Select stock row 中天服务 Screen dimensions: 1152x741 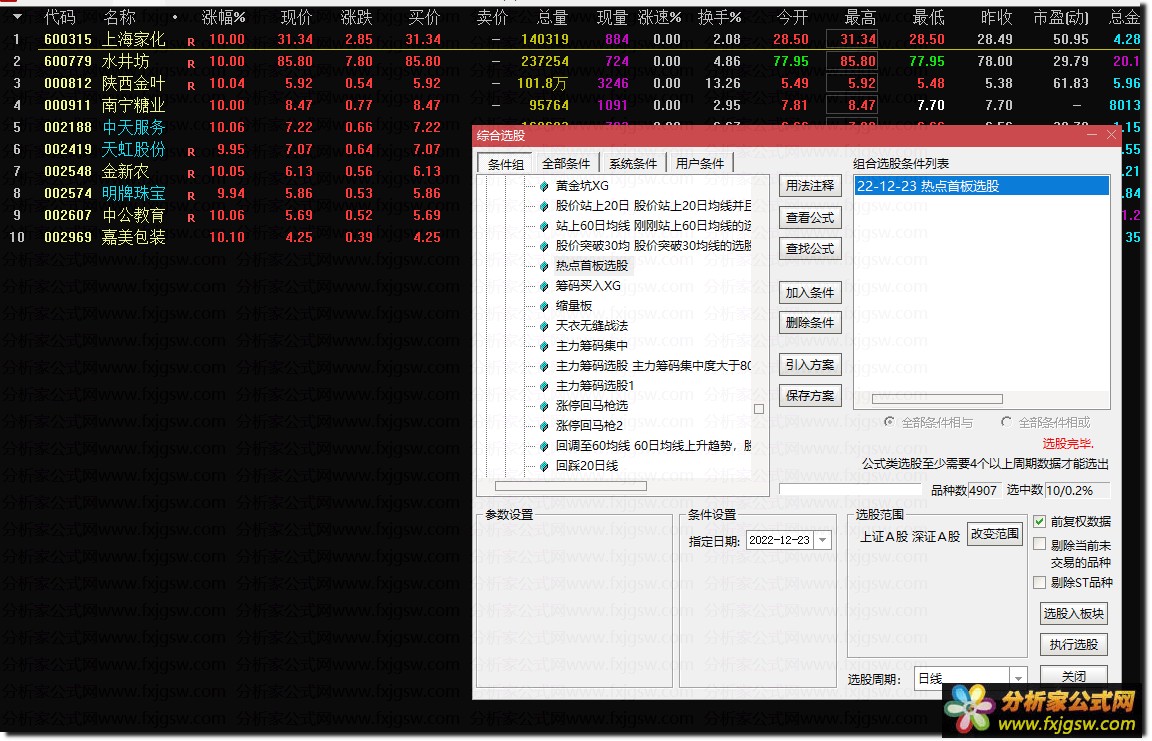click(235, 127)
